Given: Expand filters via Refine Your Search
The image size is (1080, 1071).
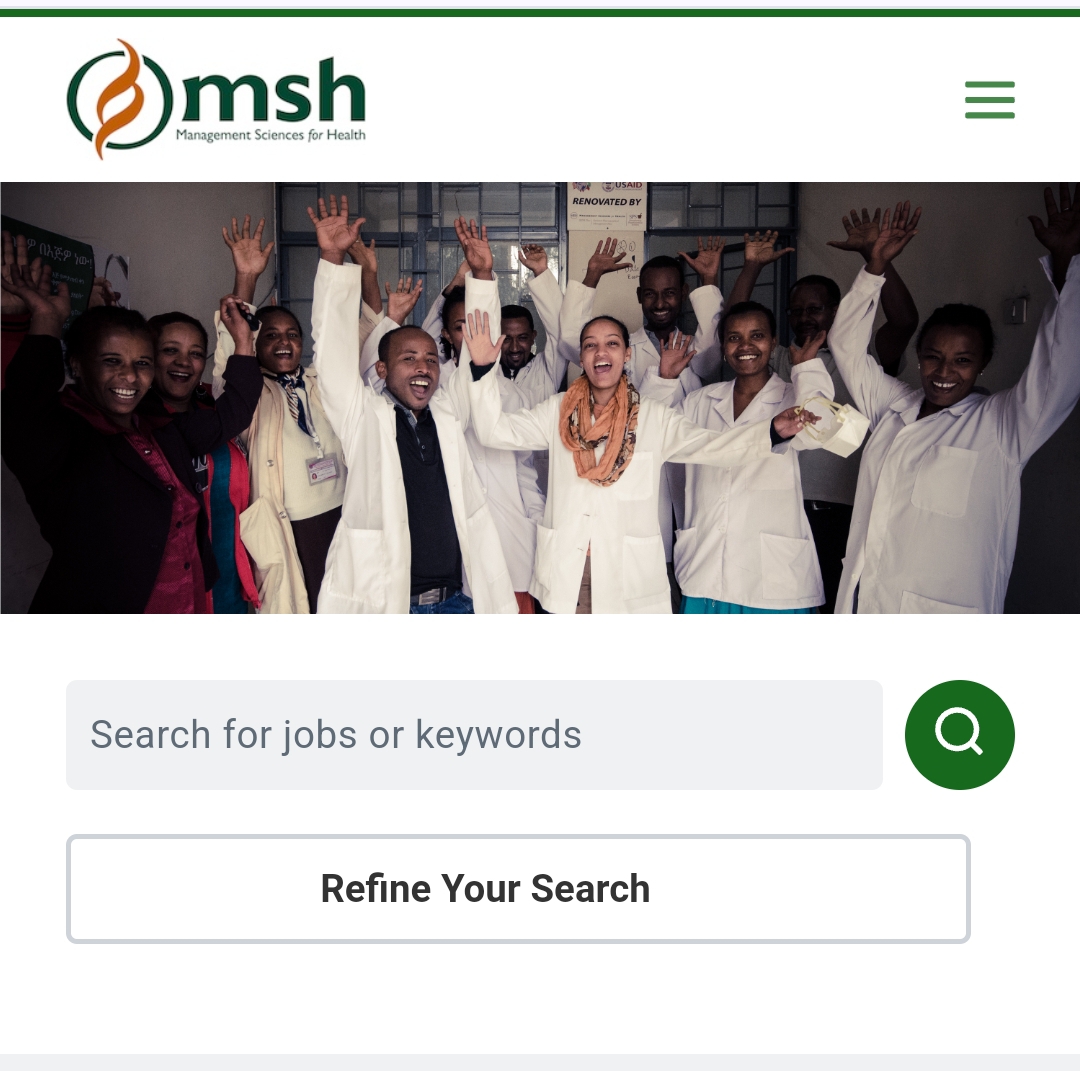Looking at the screenshot, I should [518, 888].
